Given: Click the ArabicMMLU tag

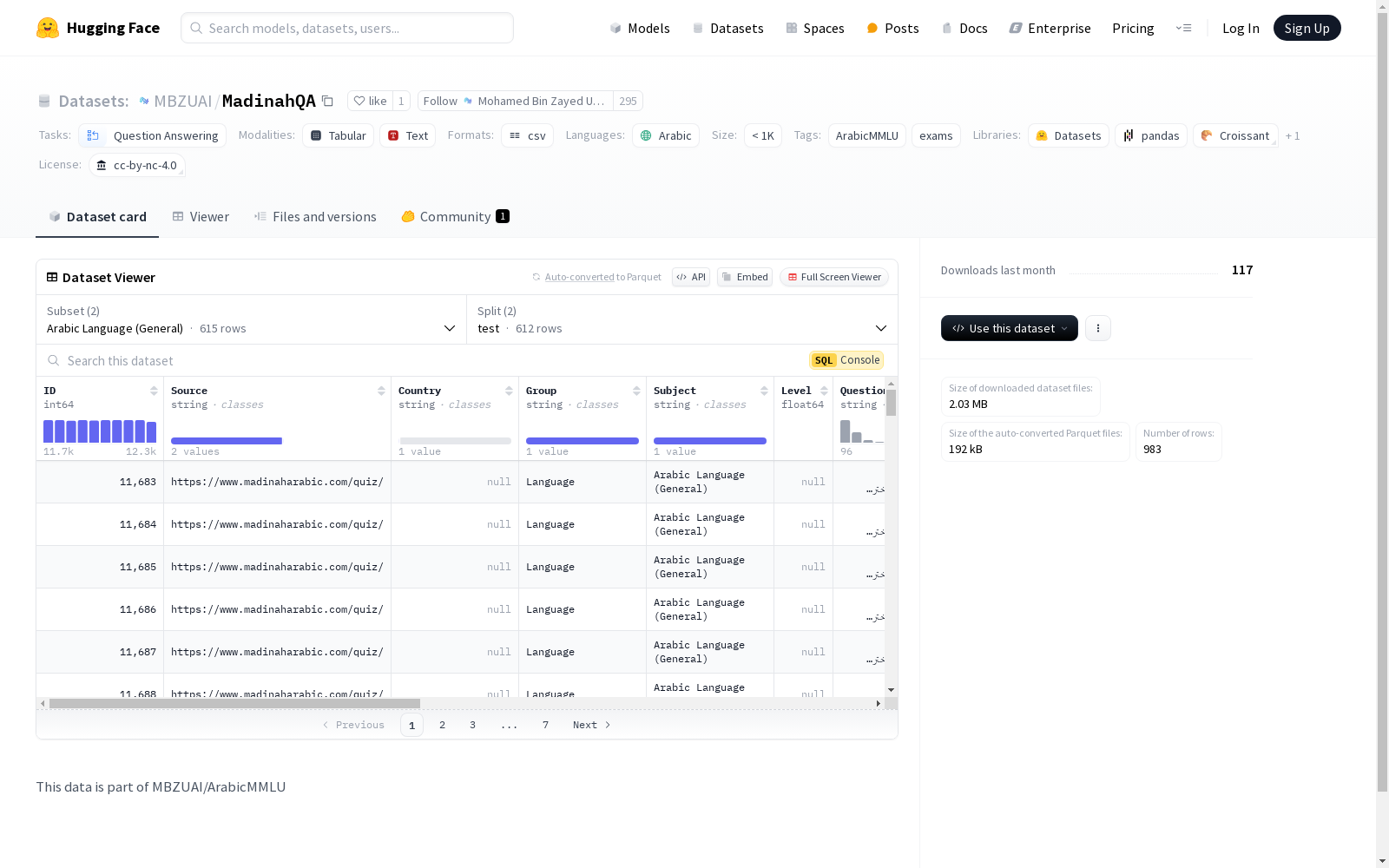Looking at the screenshot, I should 867,135.
